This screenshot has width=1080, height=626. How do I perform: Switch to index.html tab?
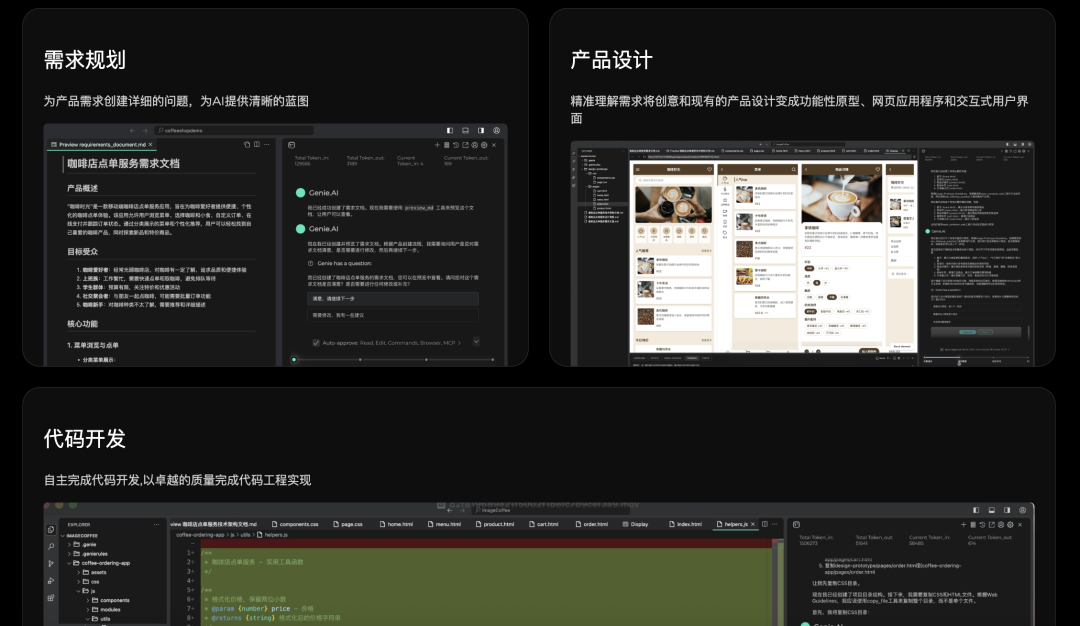(x=685, y=524)
